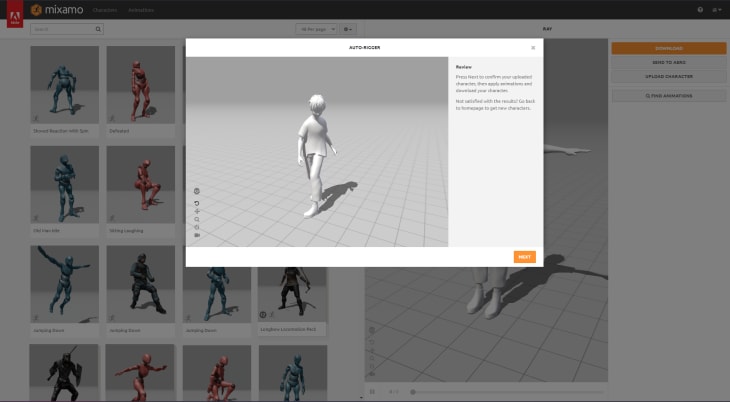730x402 pixels.
Task: Click the Review heading in the dialog
Action: pos(463,67)
